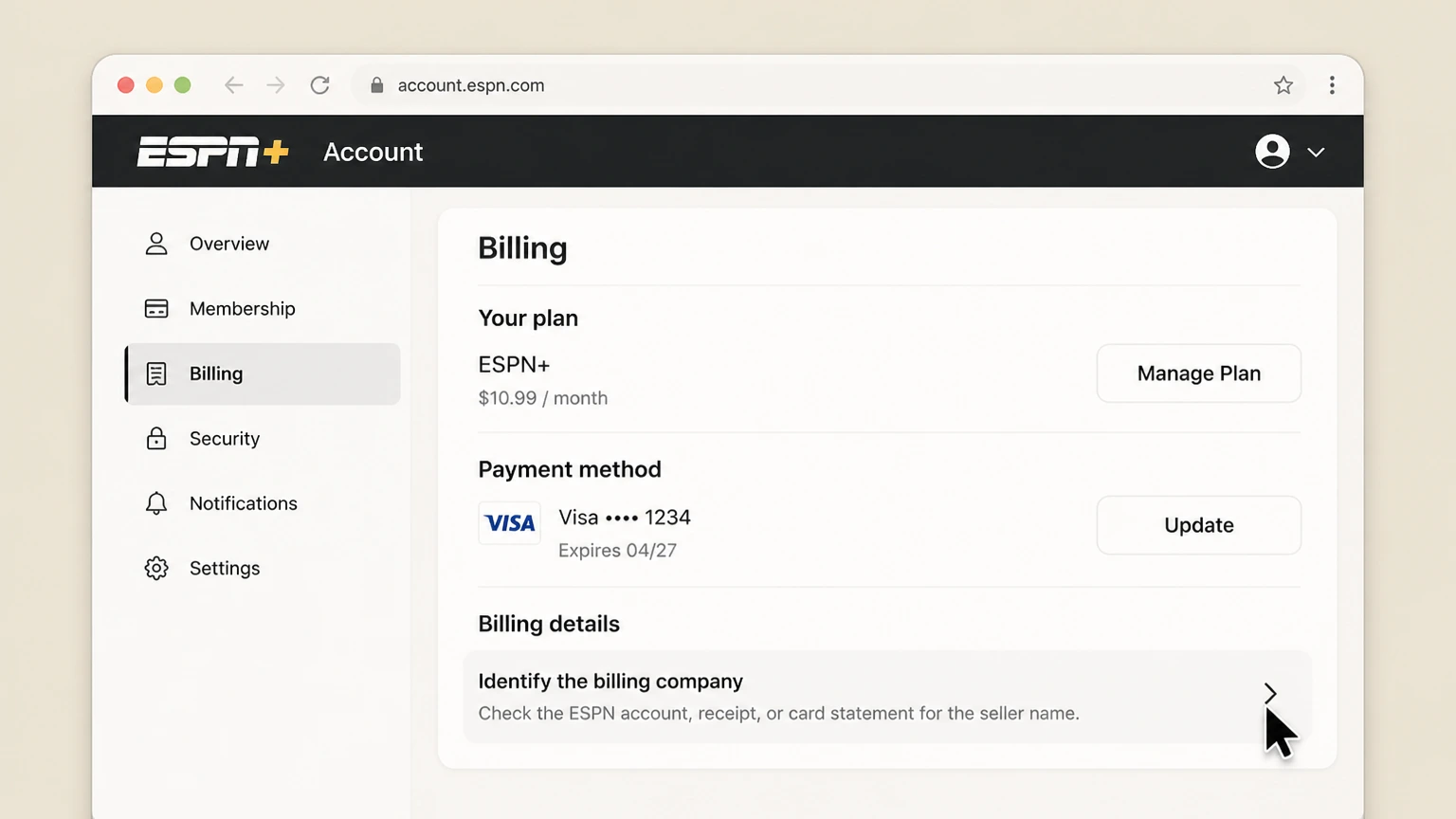The image size is (1456, 819).
Task: Click the profile avatar icon
Action: pyautogui.click(x=1272, y=152)
